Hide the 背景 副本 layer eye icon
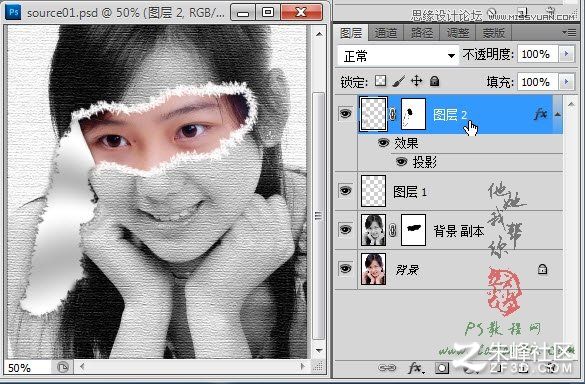The width and height of the screenshot is (585, 384). [345, 229]
